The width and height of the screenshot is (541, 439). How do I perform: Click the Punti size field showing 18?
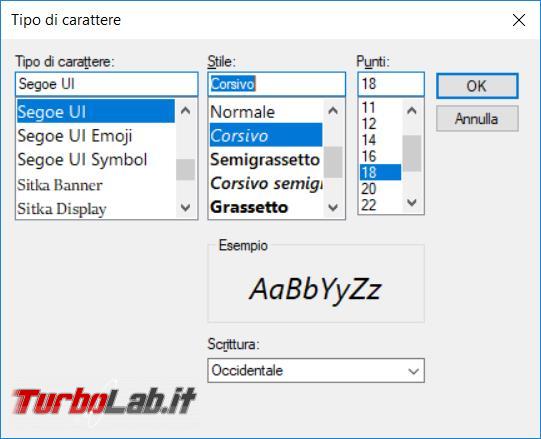(x=391, y=84)
